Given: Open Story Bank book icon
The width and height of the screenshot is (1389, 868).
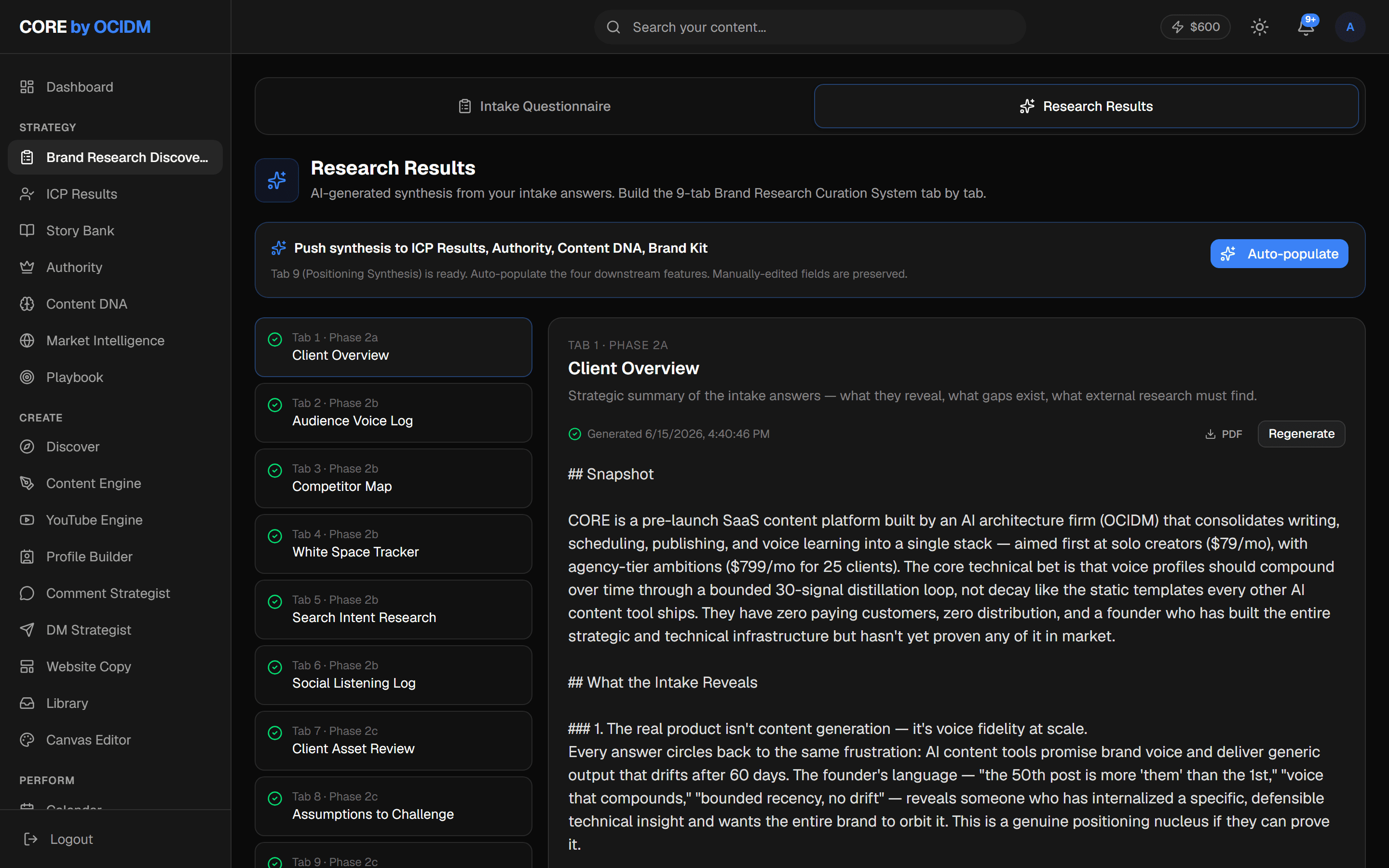Looking at the screenshot, I should click(x=27, y=231).
